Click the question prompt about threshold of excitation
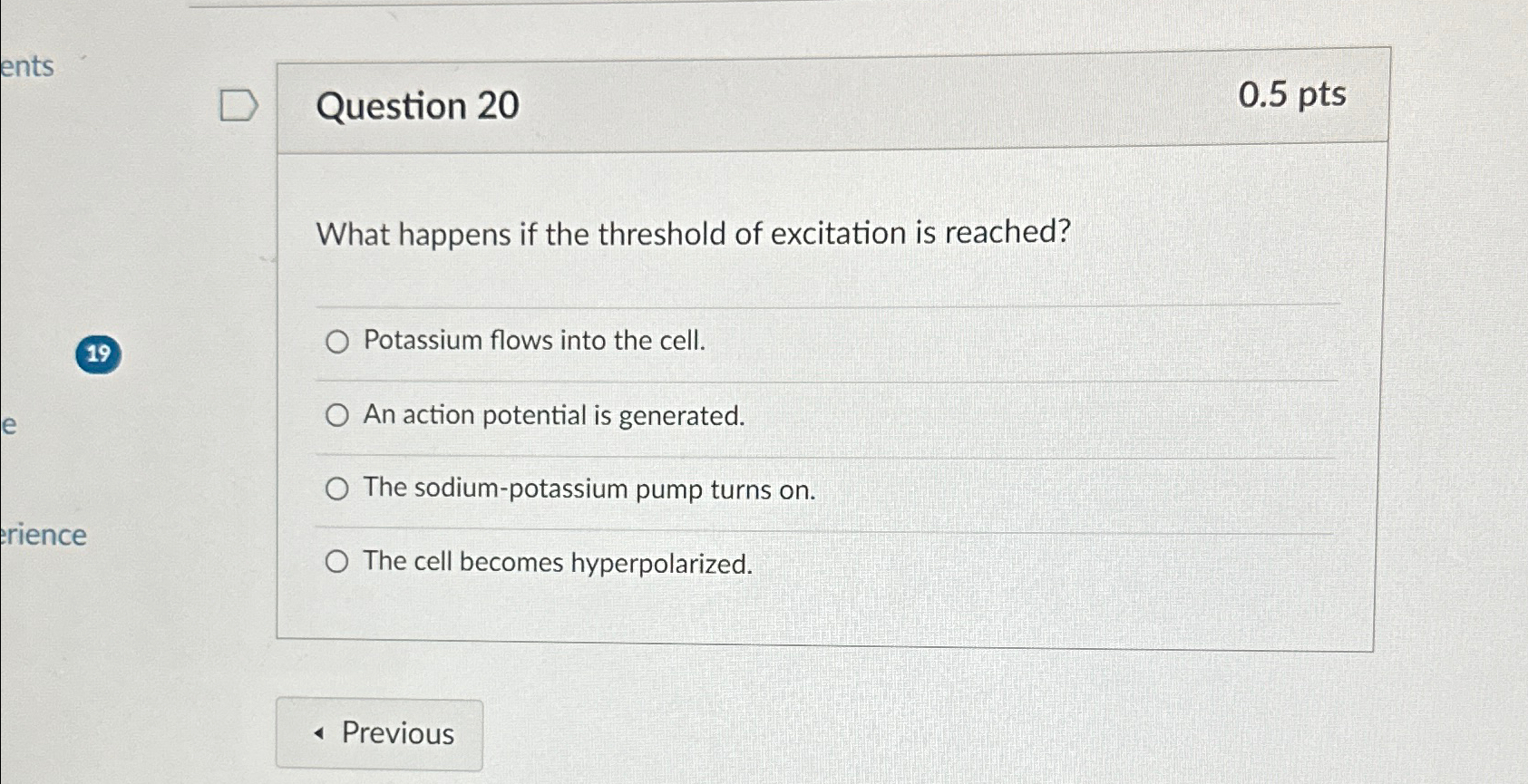Viewport: 1528px width, 784px height. pyautogui.click(x=694, y=234)
